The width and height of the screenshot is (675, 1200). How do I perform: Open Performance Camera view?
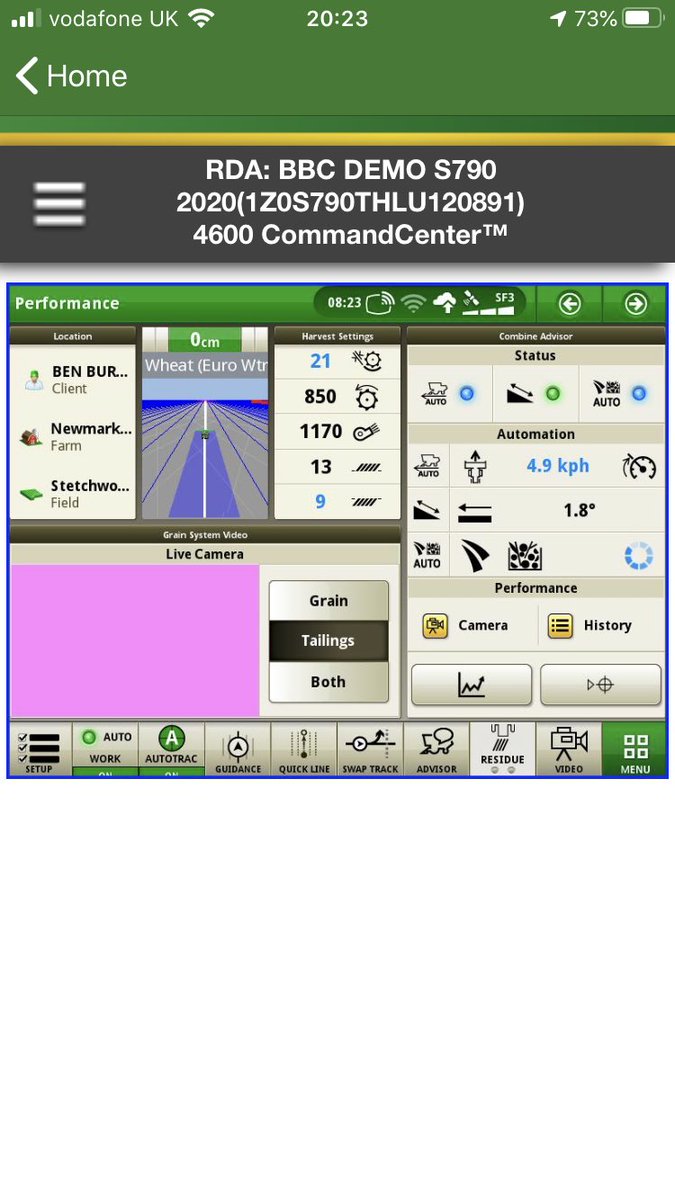pos(467,625)
